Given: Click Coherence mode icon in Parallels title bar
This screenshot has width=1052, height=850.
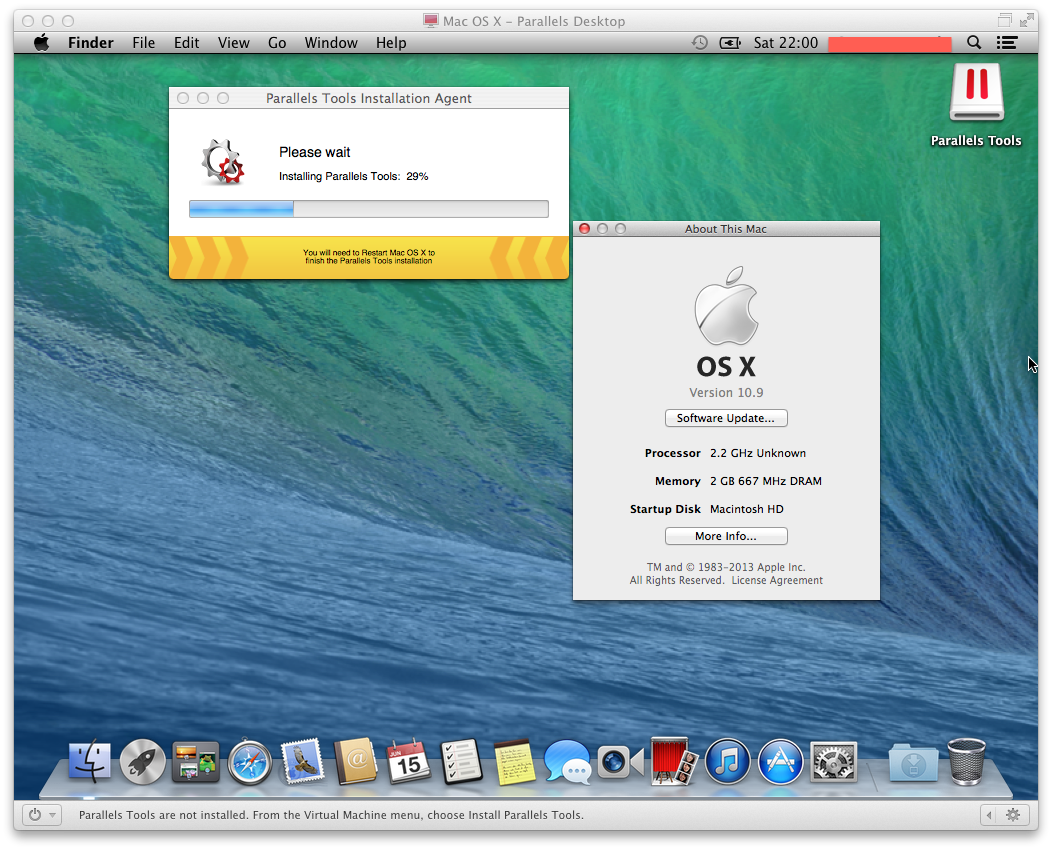Looking at the screenshot, I should [1004, 21].
